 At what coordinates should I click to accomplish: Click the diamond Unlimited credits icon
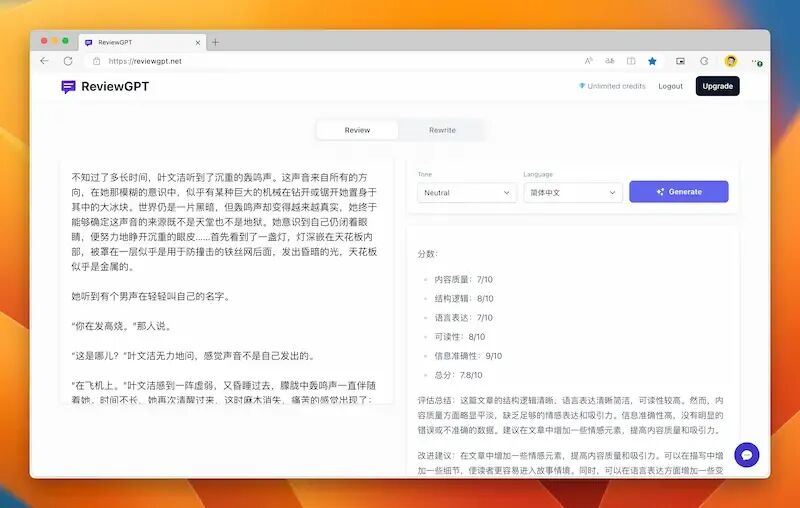(x=582, y=86)
